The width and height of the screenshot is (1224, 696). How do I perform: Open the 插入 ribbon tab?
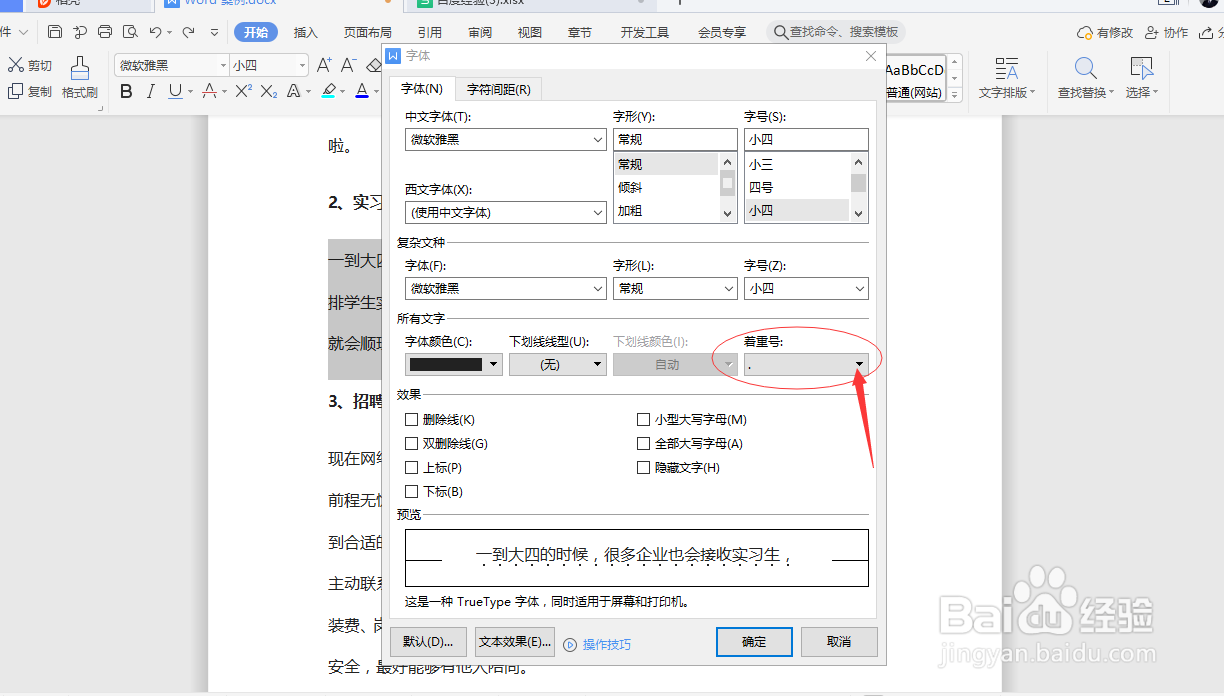click(305, 31)
